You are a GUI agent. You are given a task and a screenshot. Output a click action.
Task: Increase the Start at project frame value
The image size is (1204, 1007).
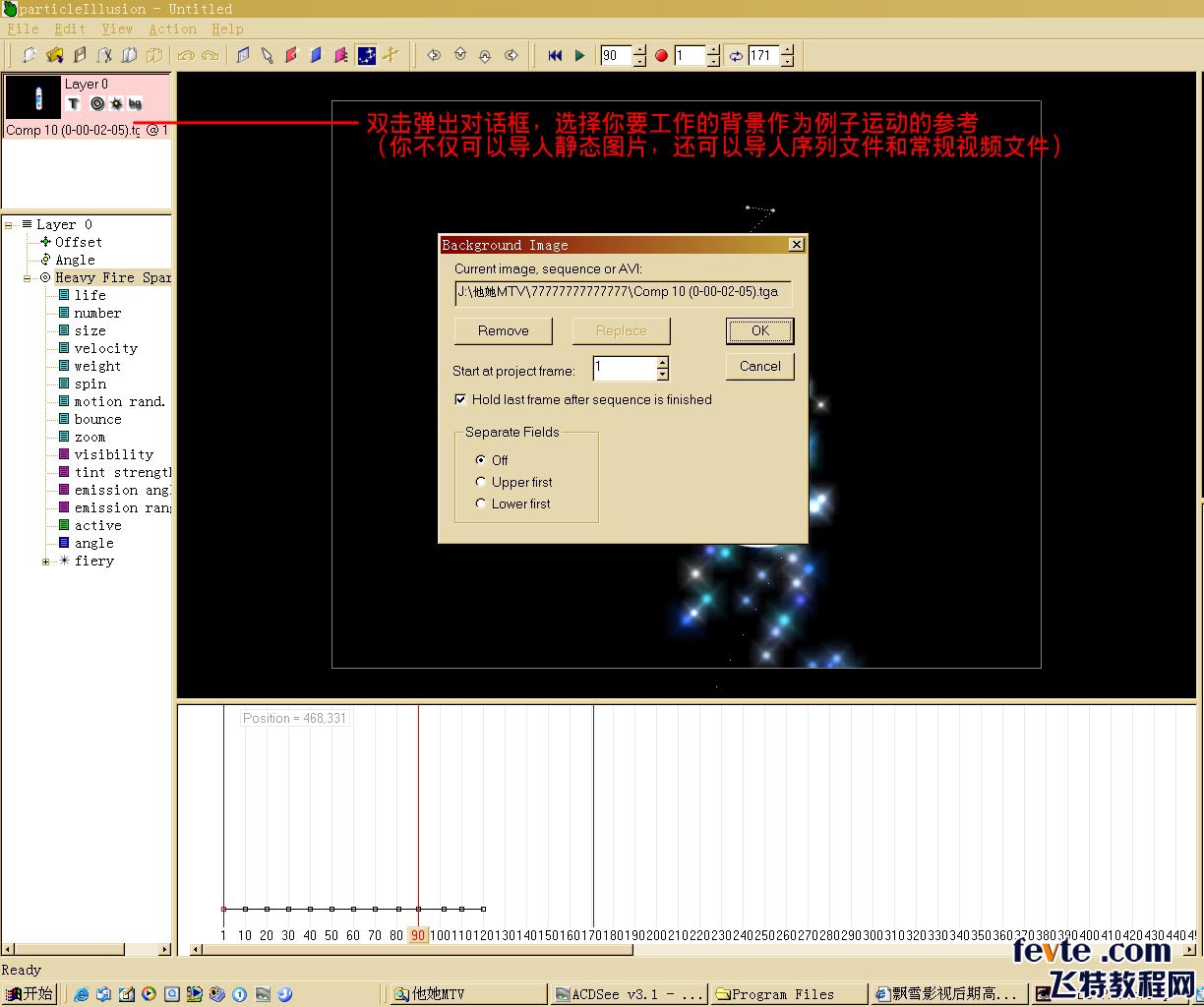tap(663, 363)
